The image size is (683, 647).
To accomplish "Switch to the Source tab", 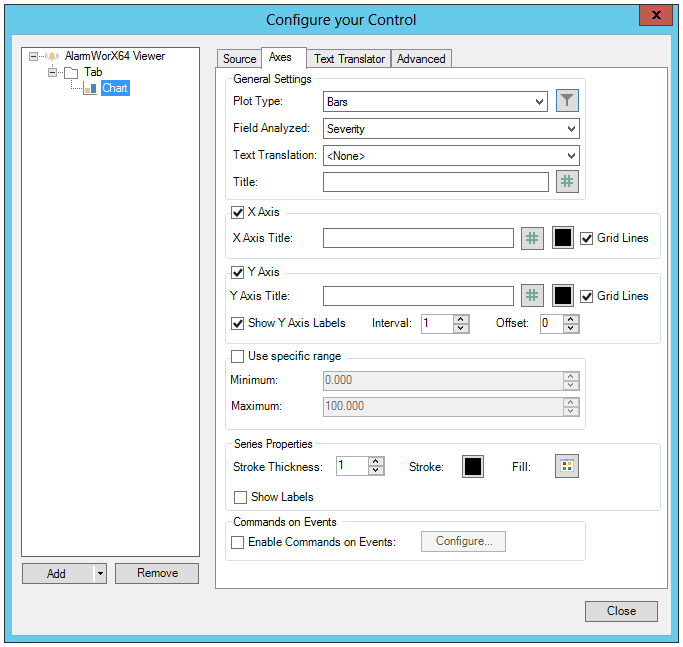I will pyautogui.click(x=239, y=59).
